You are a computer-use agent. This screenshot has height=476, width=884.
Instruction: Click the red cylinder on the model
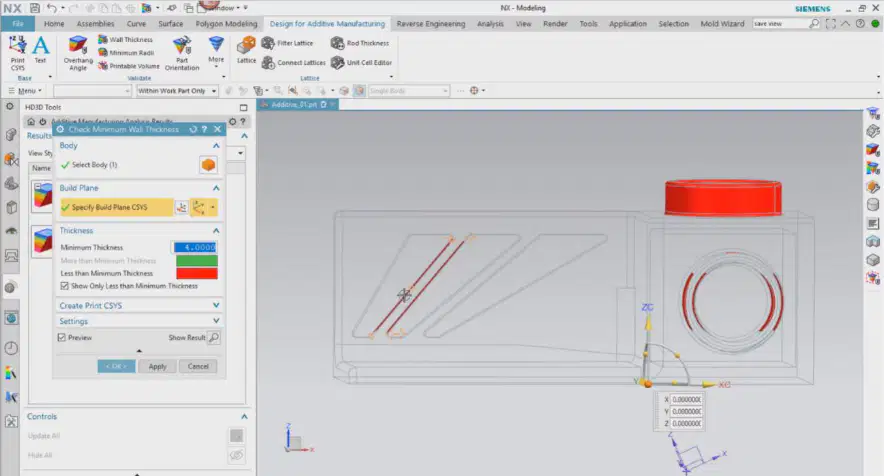[x=723, y=197]
